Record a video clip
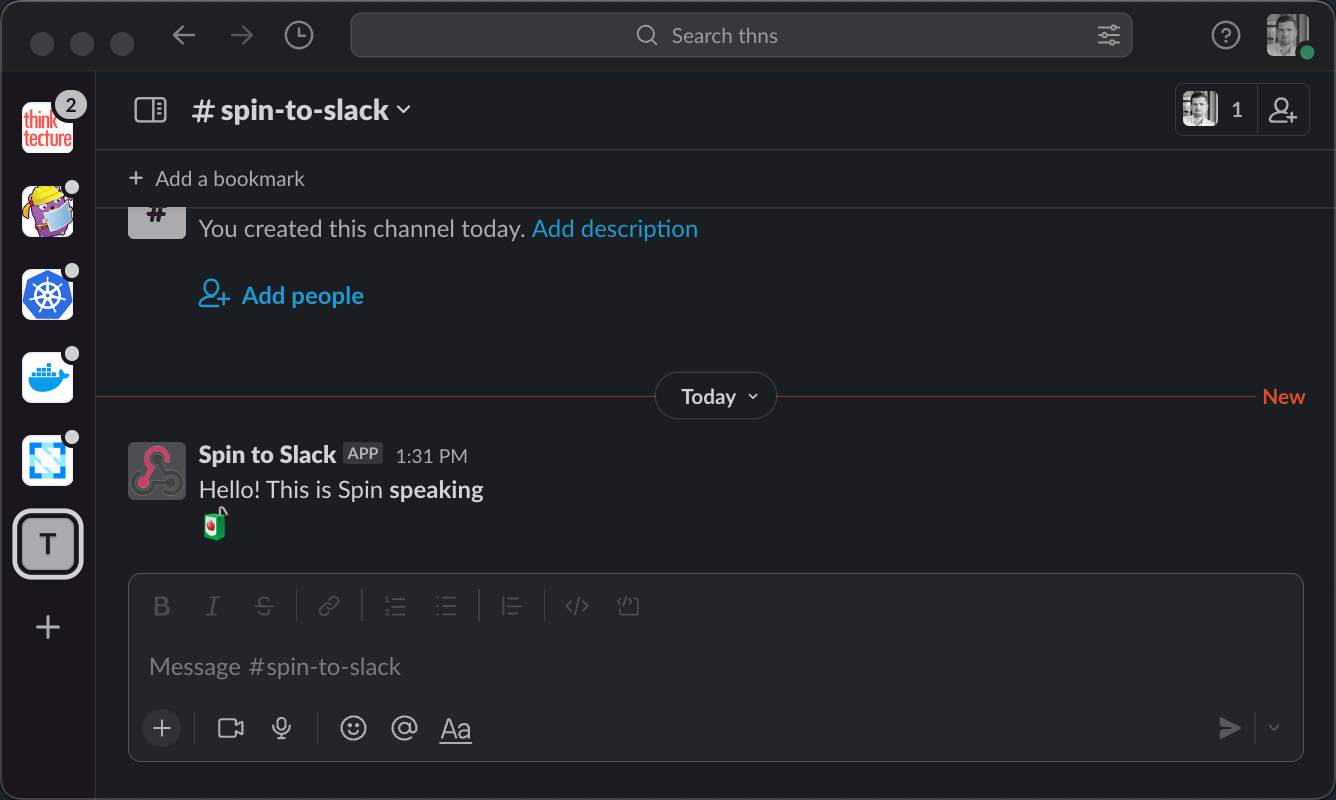The image size is (1336, 800). click(x=231, y=728)
